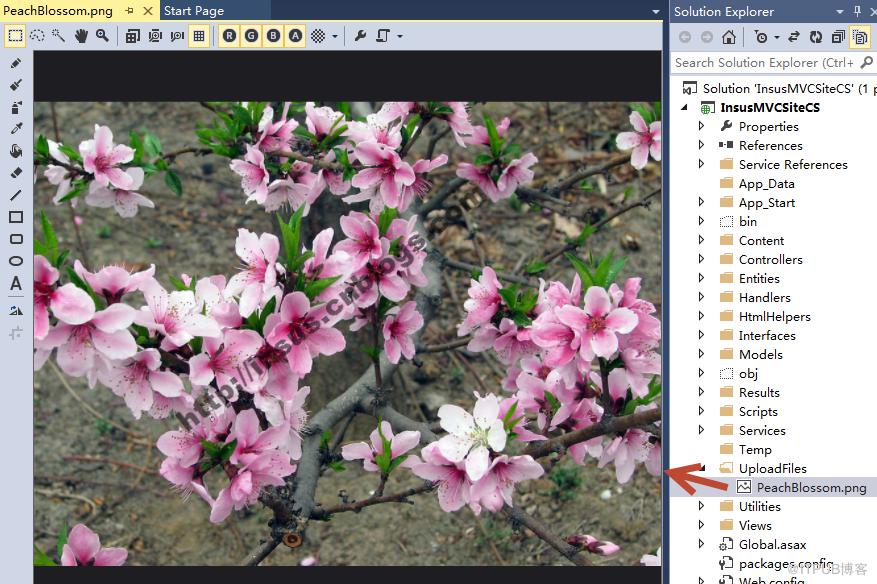877x584 pixels.
Task: Expand the Properties node
Action: pyautogui.click(x=701, y=126)
